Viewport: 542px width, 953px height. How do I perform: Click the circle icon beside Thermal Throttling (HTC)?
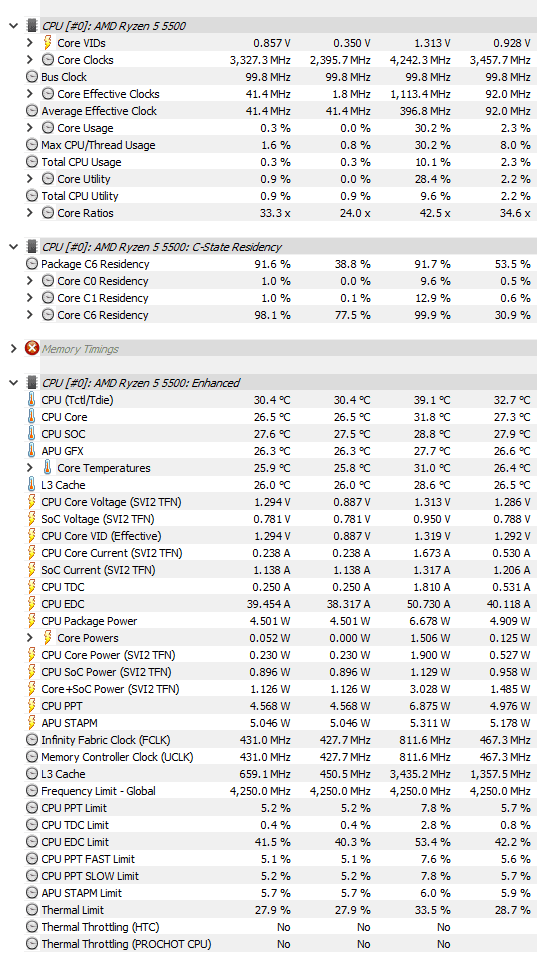click(x=32, y=927)
